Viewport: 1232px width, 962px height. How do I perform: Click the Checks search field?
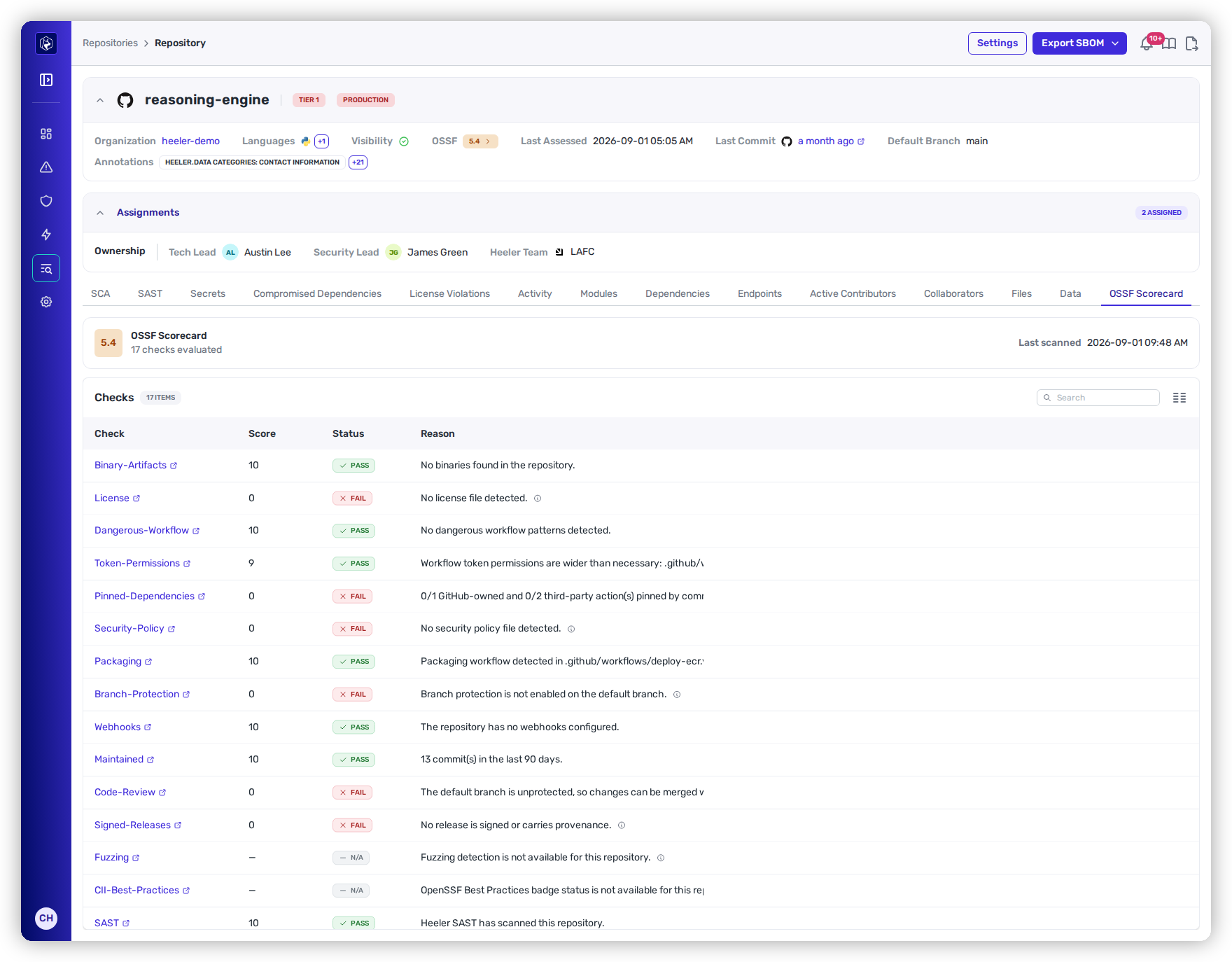click(x=1098, y=398)
